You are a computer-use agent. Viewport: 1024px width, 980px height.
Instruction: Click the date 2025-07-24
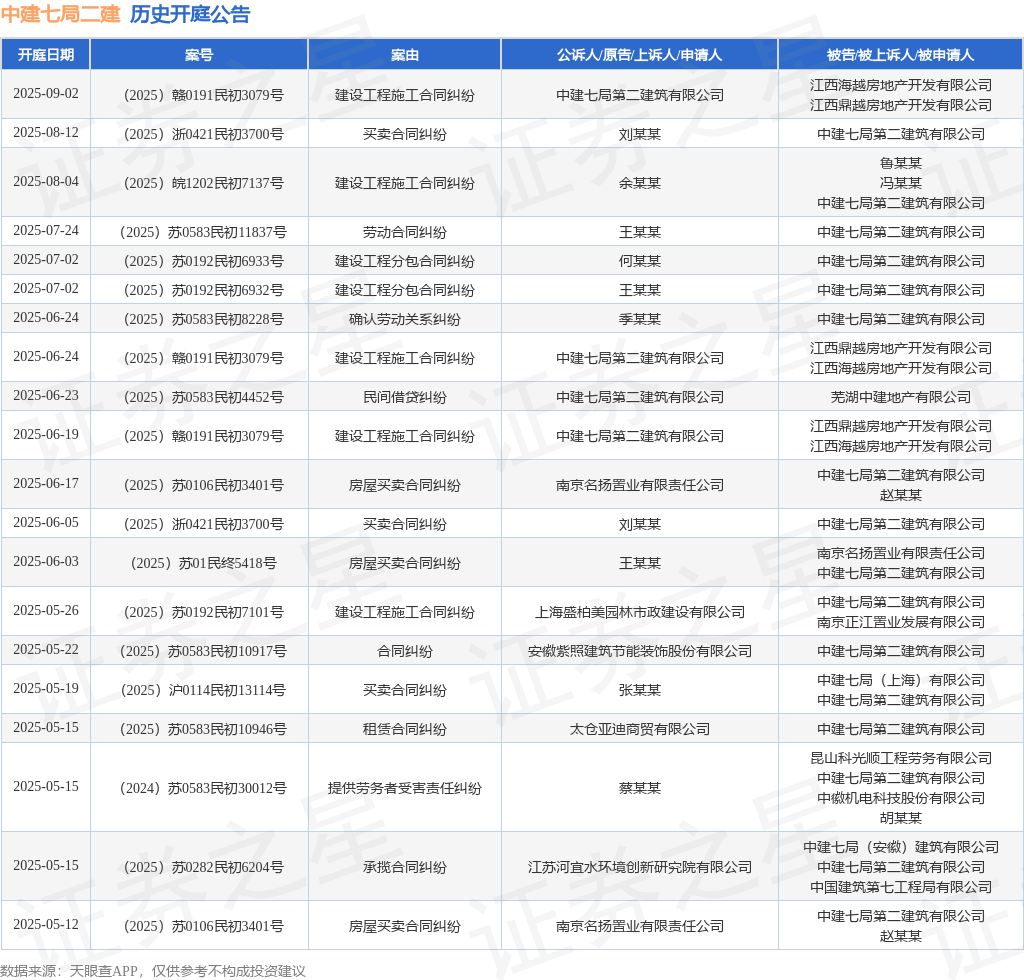click(x=46, y=231)
